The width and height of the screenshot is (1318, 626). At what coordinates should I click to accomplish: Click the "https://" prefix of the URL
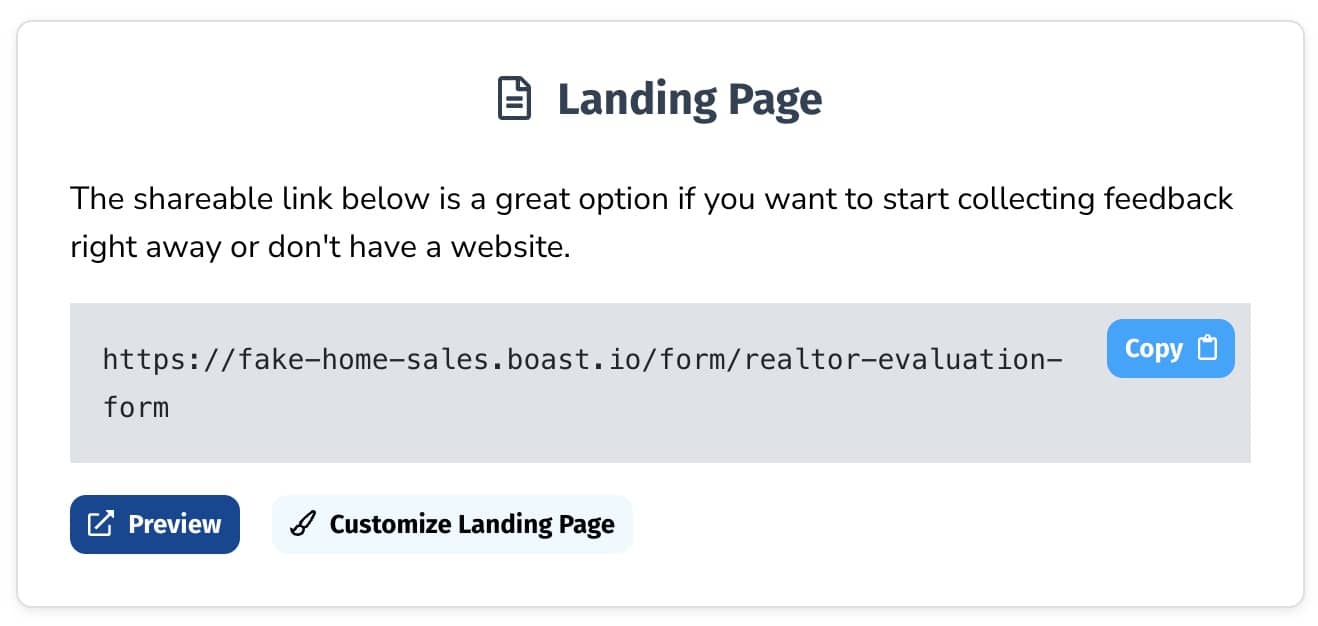166,359
